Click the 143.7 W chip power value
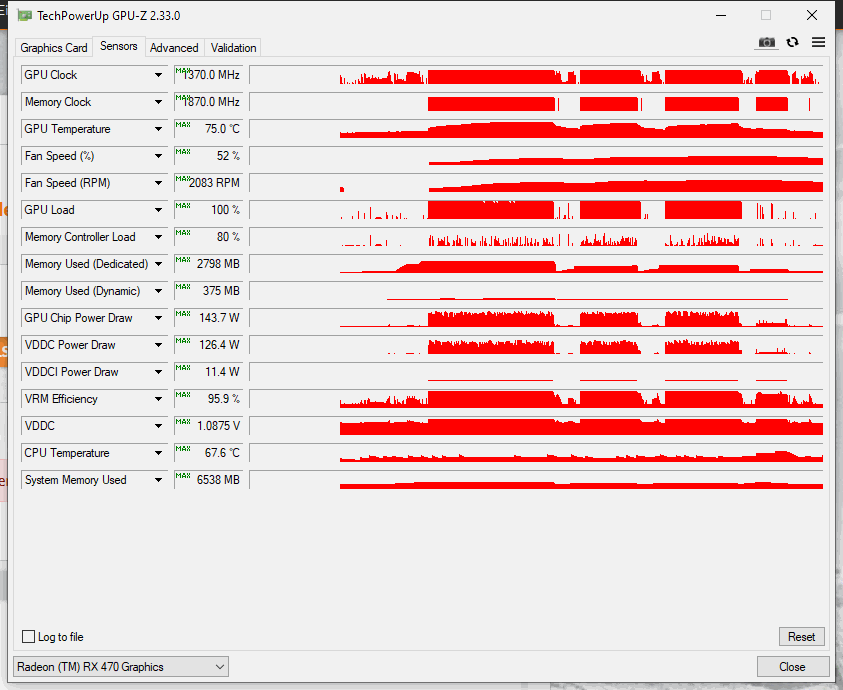 point(208,318)
